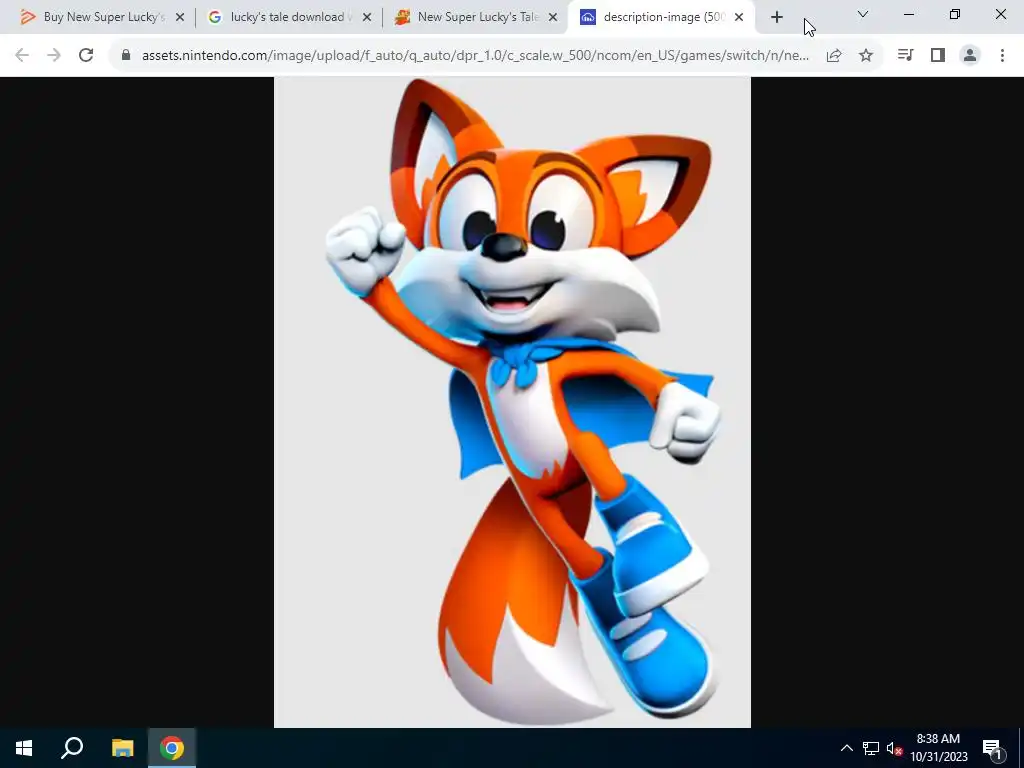Open network status tray icon
1024x768 pixels.
coord(871,748)
